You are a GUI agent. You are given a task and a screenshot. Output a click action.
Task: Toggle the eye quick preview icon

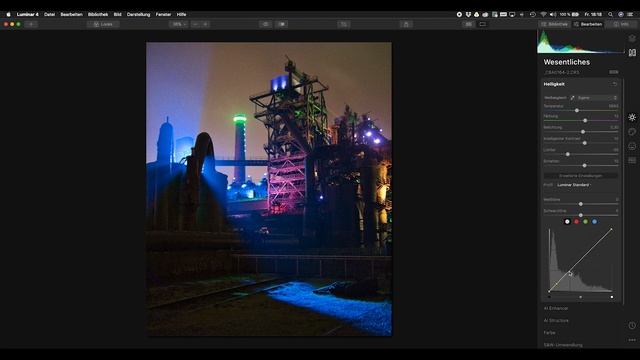(x=266, y=24)
